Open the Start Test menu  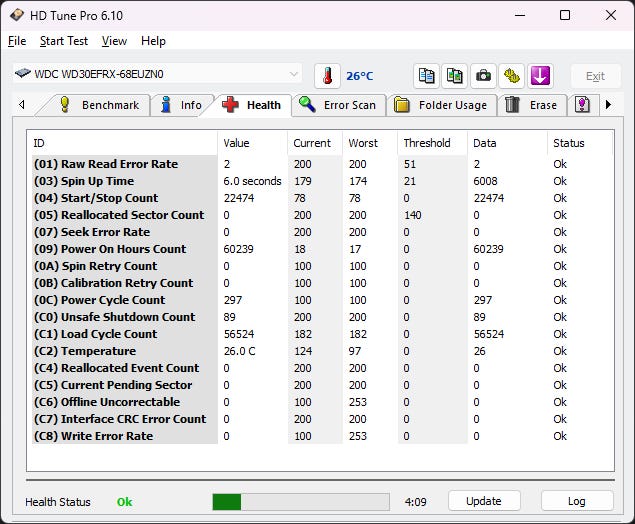pos(64,41)
